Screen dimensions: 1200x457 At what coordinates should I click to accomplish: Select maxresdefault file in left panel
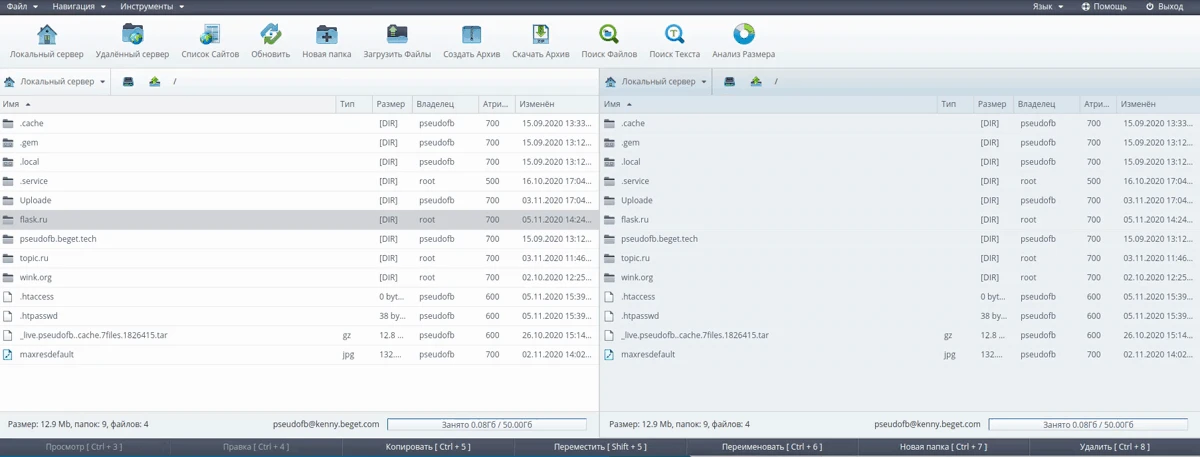(x=47, y=354)
